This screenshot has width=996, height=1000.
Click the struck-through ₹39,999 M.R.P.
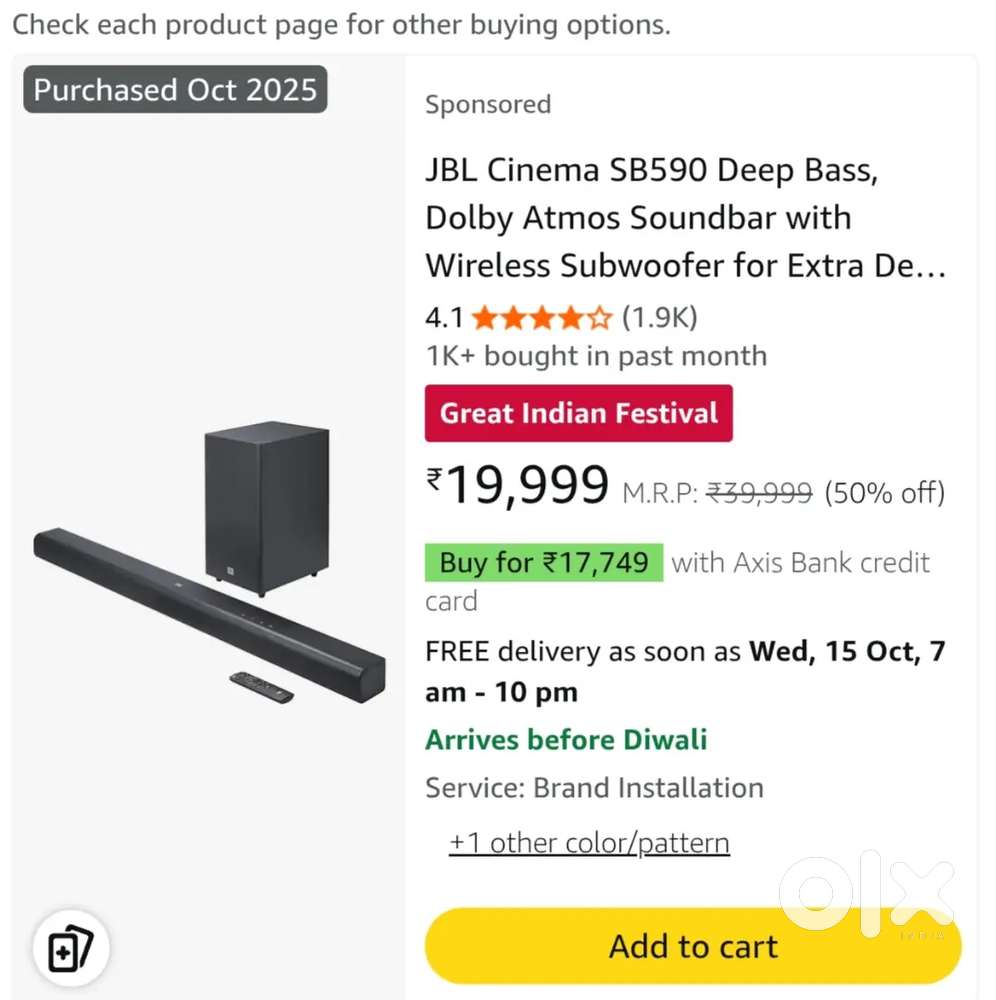pos(759,493)
